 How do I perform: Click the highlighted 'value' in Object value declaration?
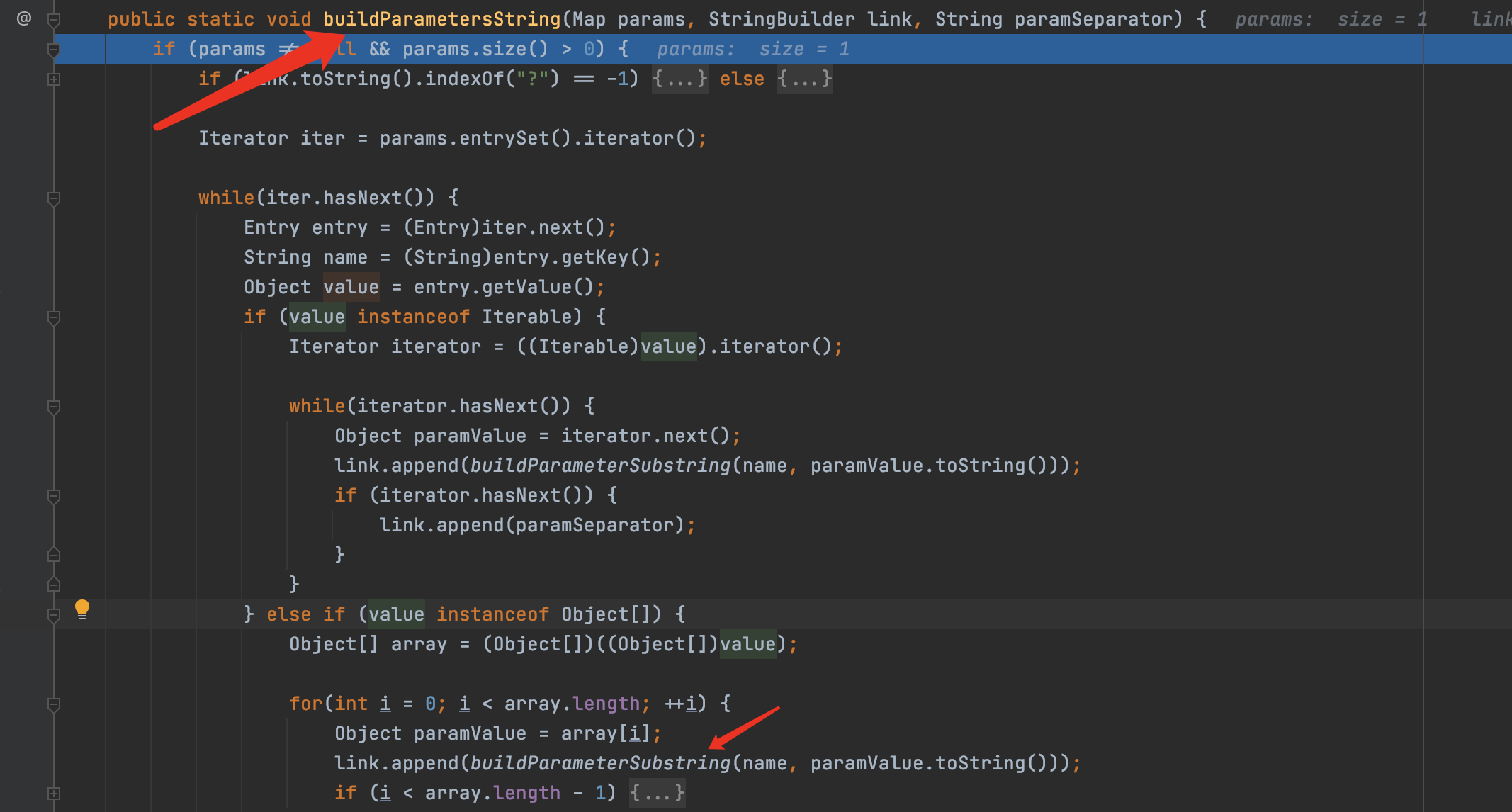tap(351, 287)
